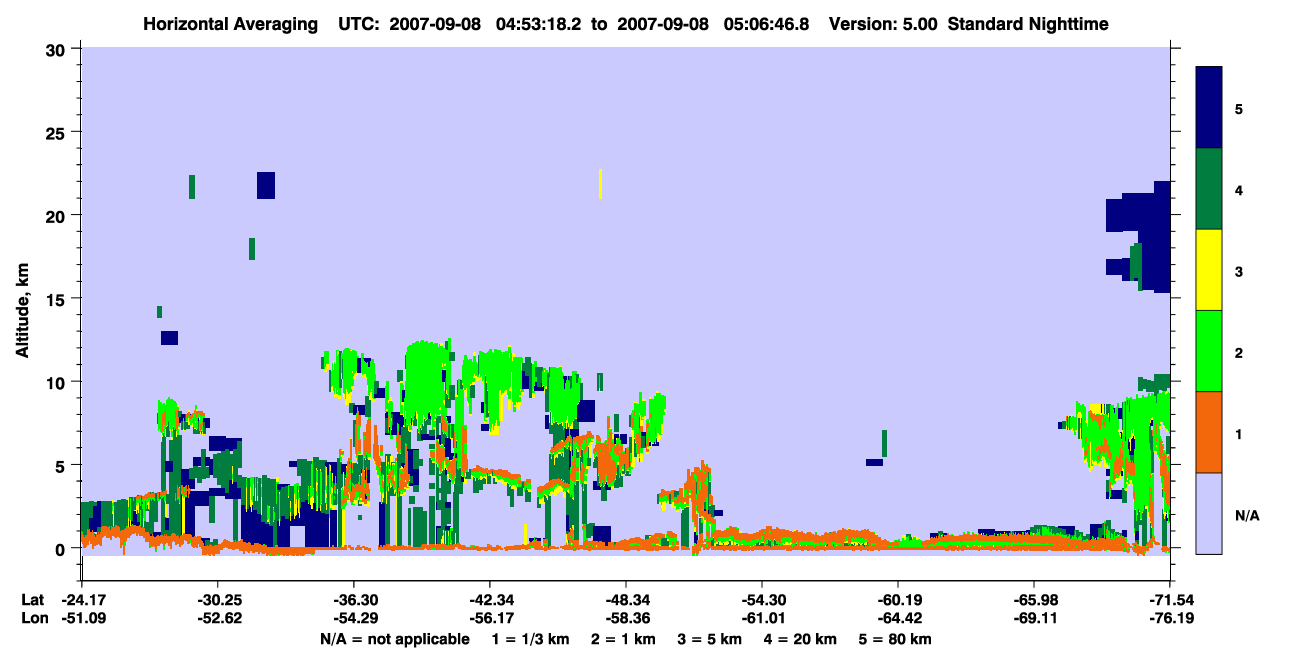Click the '1 = 1/3 km' legend text
The height and width of the screenshot is (667, 1300).
coord(531,639)
